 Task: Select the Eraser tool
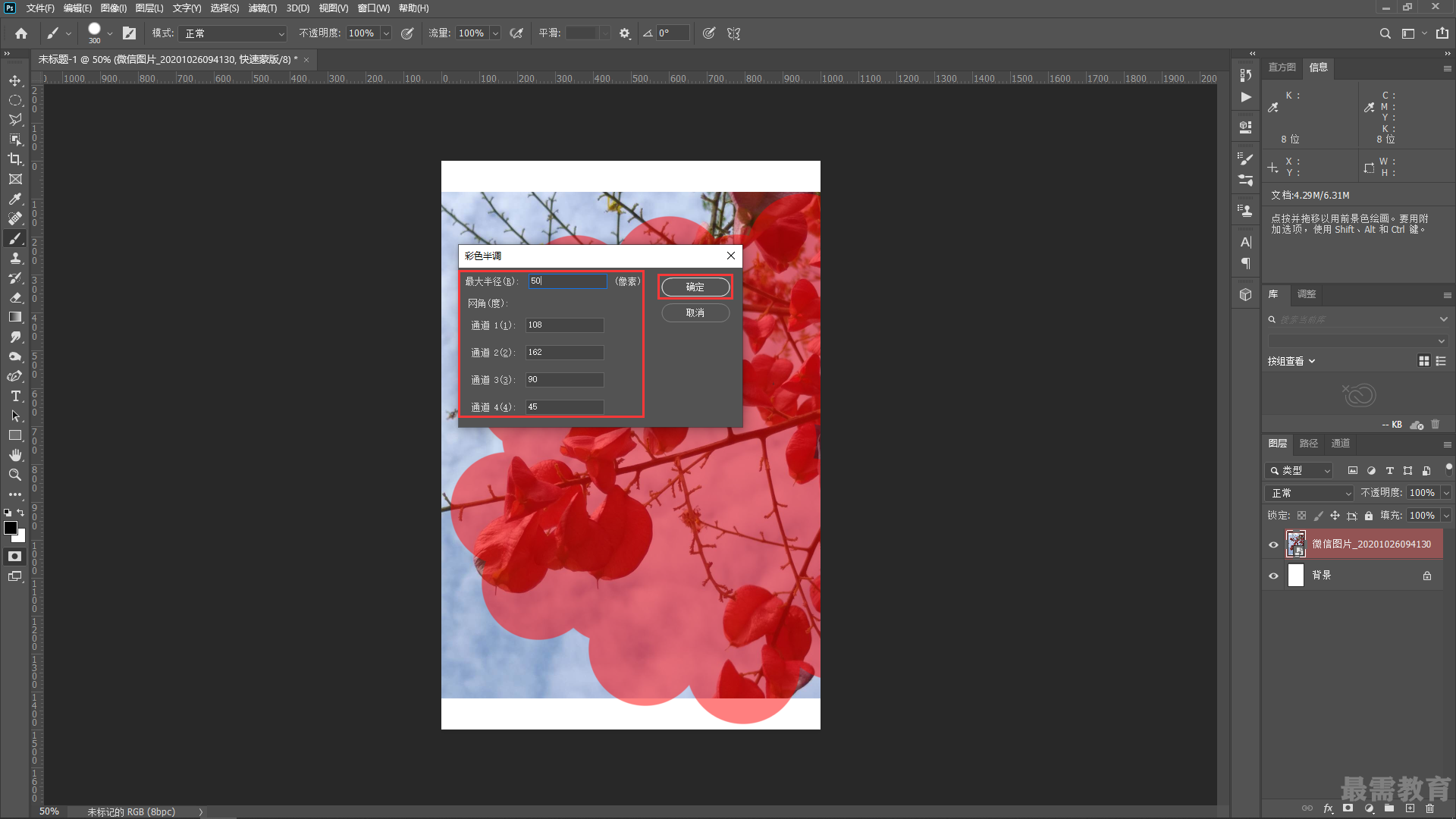click(15, 297)
